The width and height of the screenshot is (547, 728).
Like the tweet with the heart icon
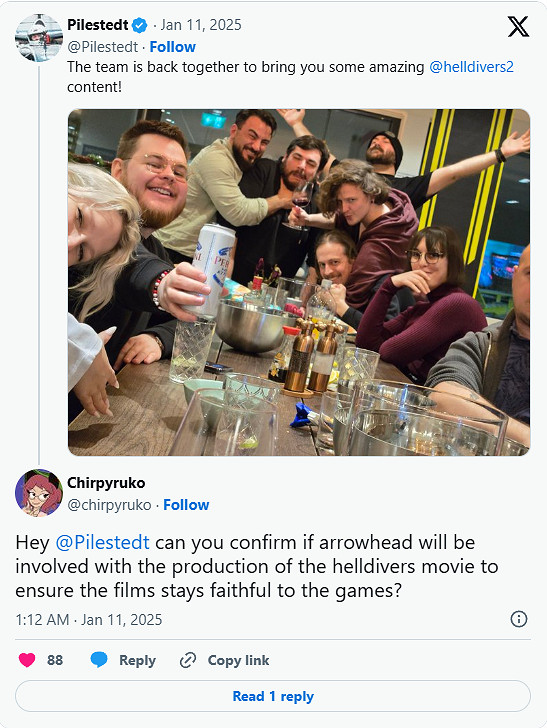pyautogui.click(x=27, y=660)
